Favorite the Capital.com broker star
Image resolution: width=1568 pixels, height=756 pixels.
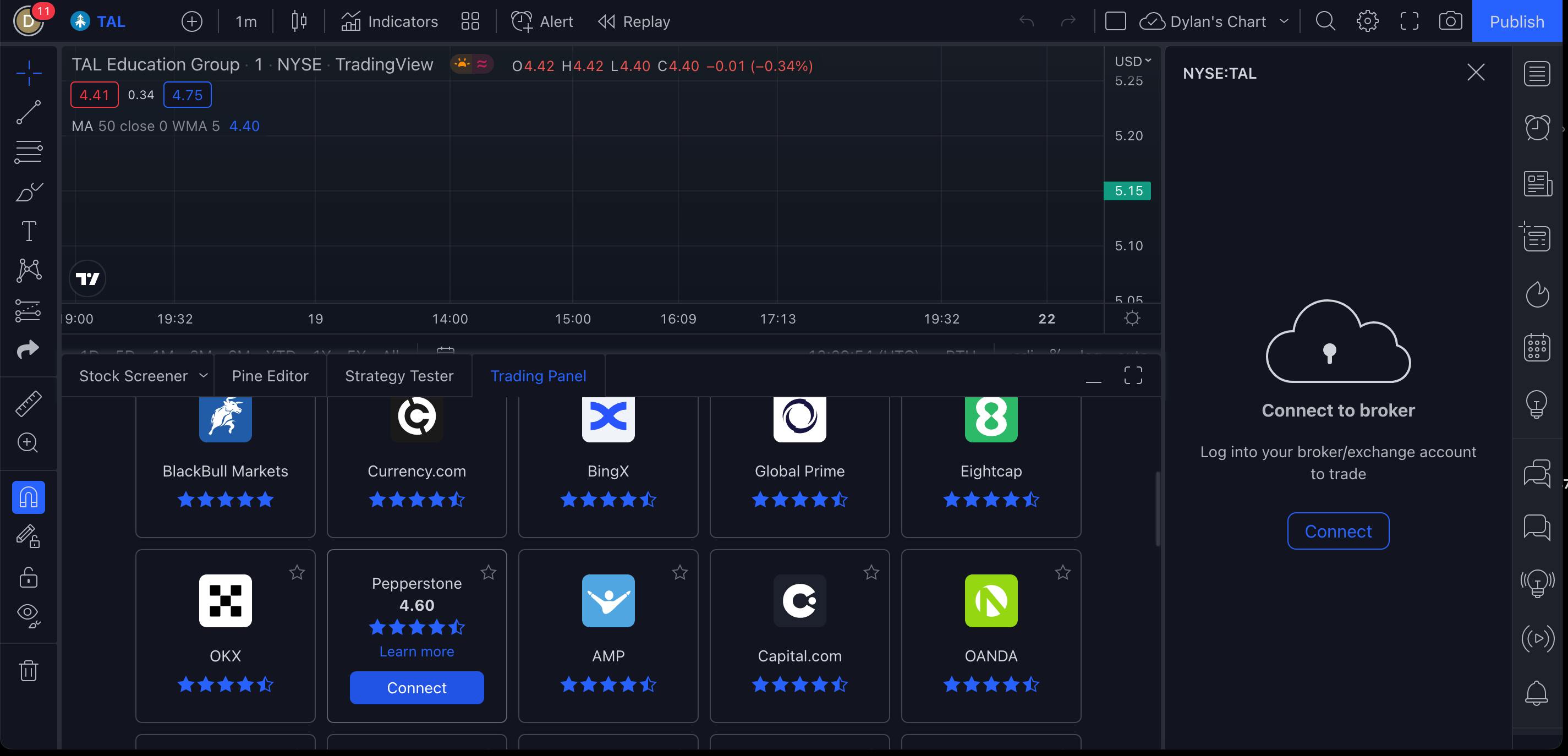pos(871,572)
